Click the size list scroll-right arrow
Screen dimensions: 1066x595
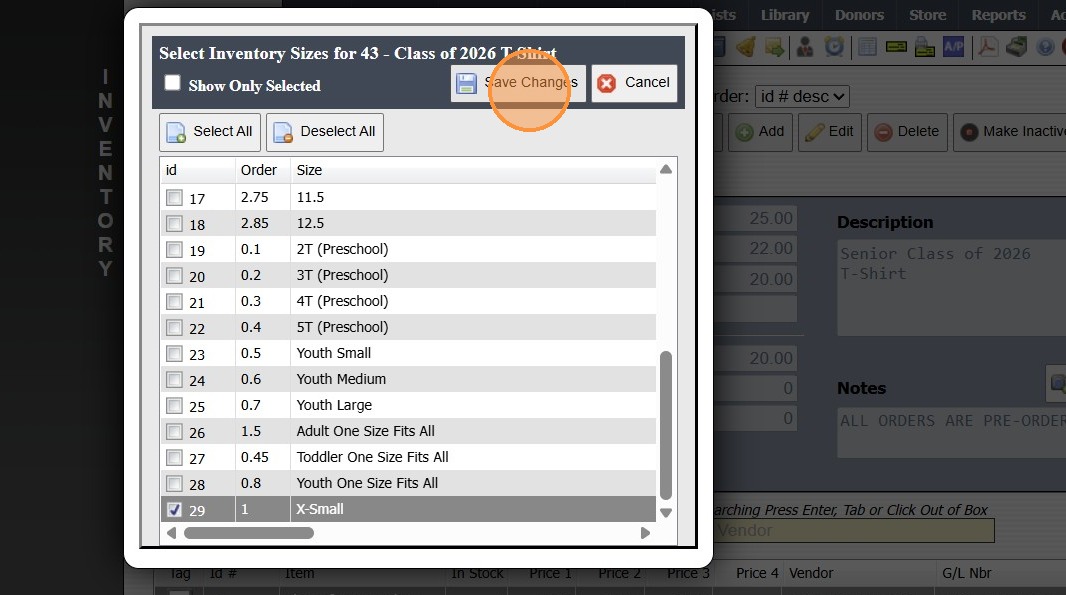645,533
